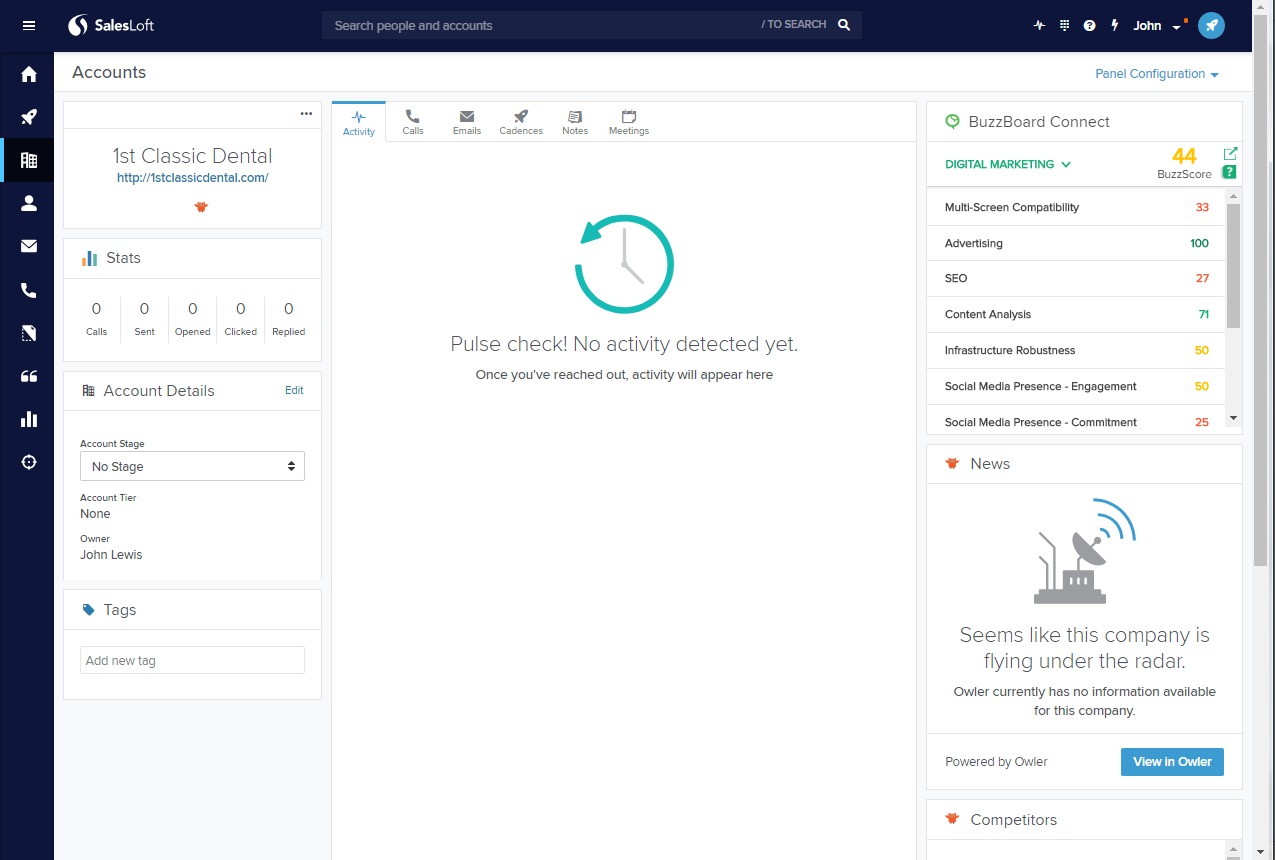This screenshot has width=1275, height=860.
Task: Open the hamburger menu
Action: point(29,26)
